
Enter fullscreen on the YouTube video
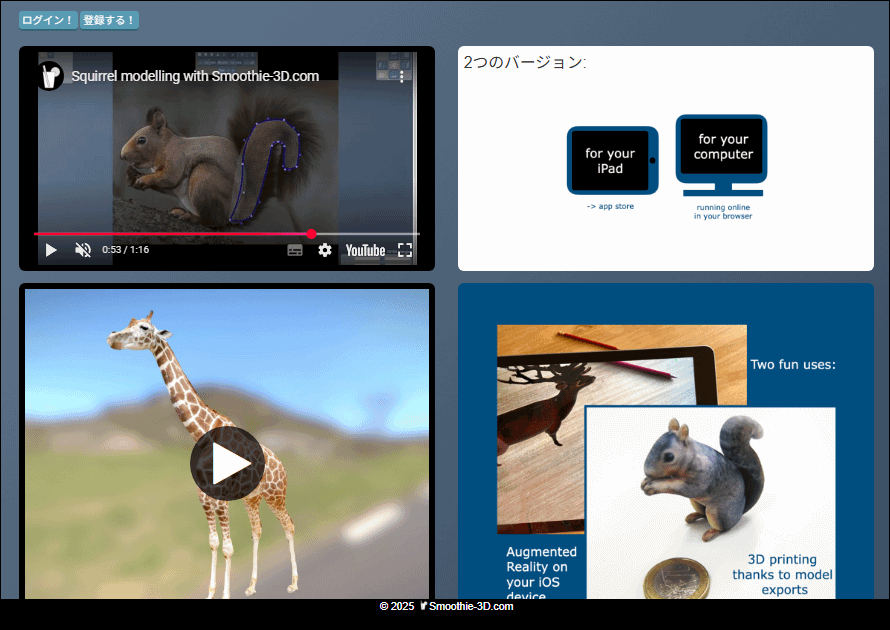pyautogui.click(x=405, y=250)
